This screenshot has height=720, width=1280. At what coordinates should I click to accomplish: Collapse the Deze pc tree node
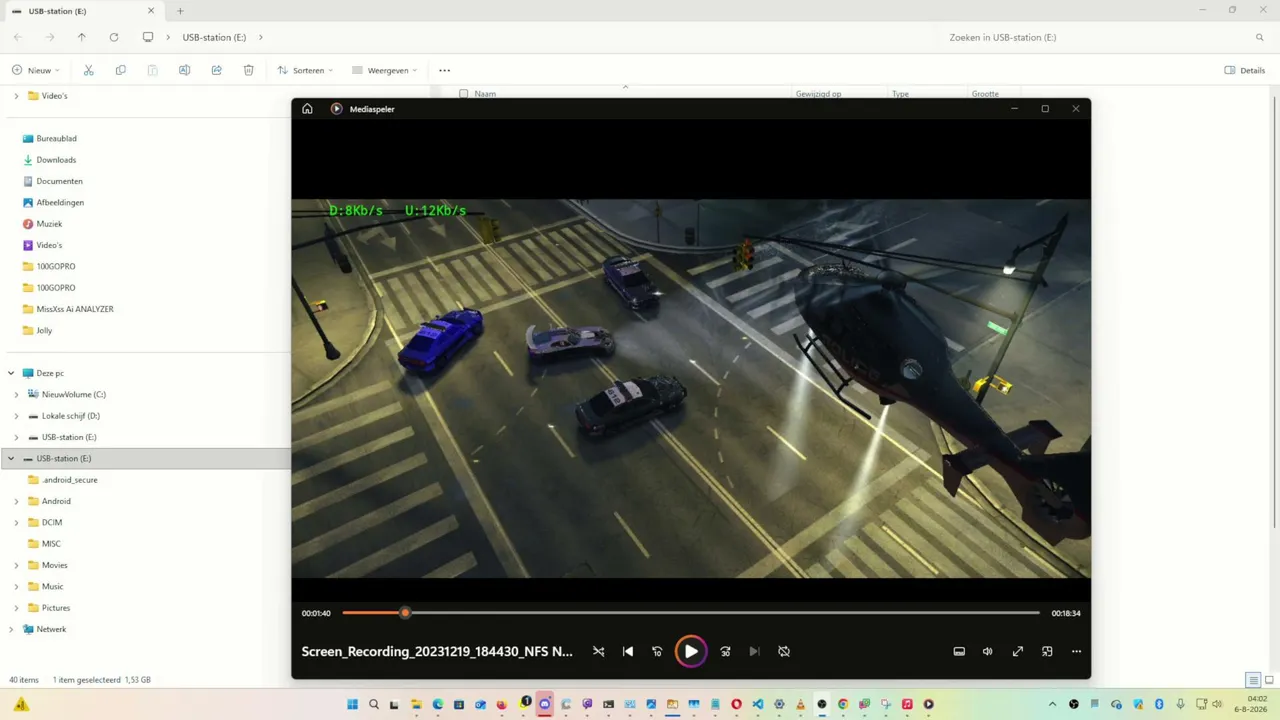pos(11,373)
